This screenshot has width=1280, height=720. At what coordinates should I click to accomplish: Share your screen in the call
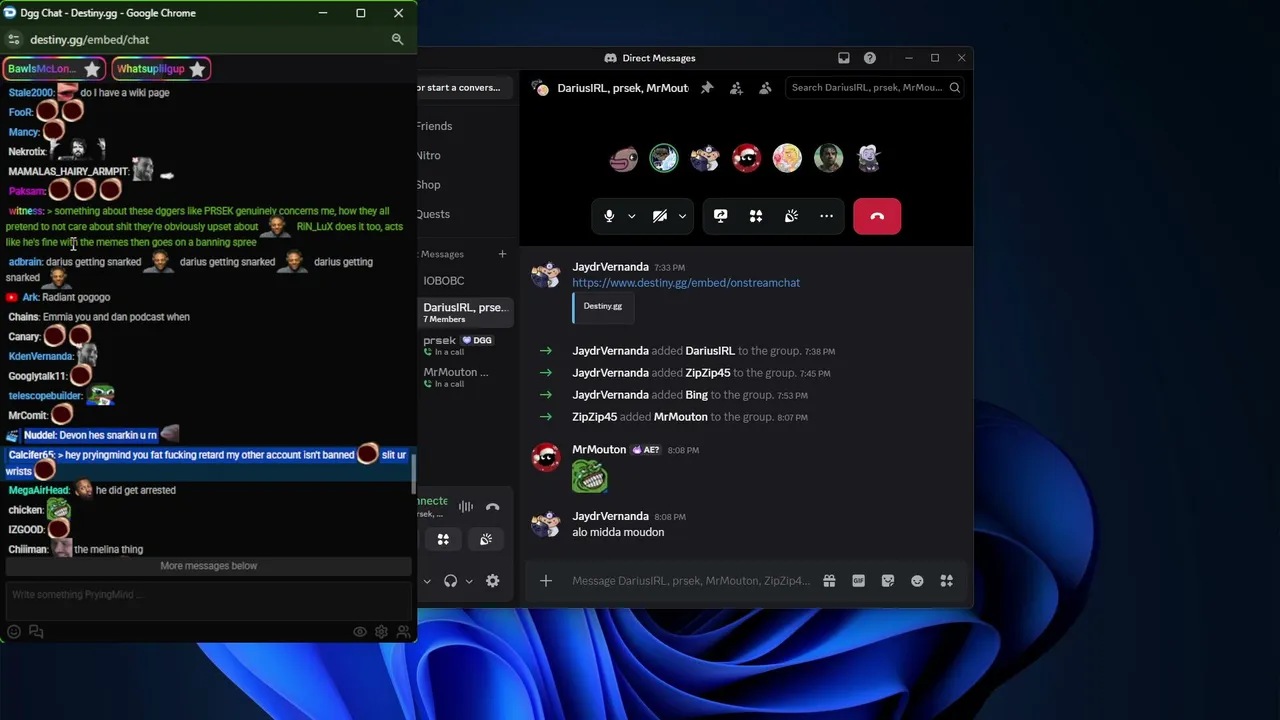tap(720, 216)
